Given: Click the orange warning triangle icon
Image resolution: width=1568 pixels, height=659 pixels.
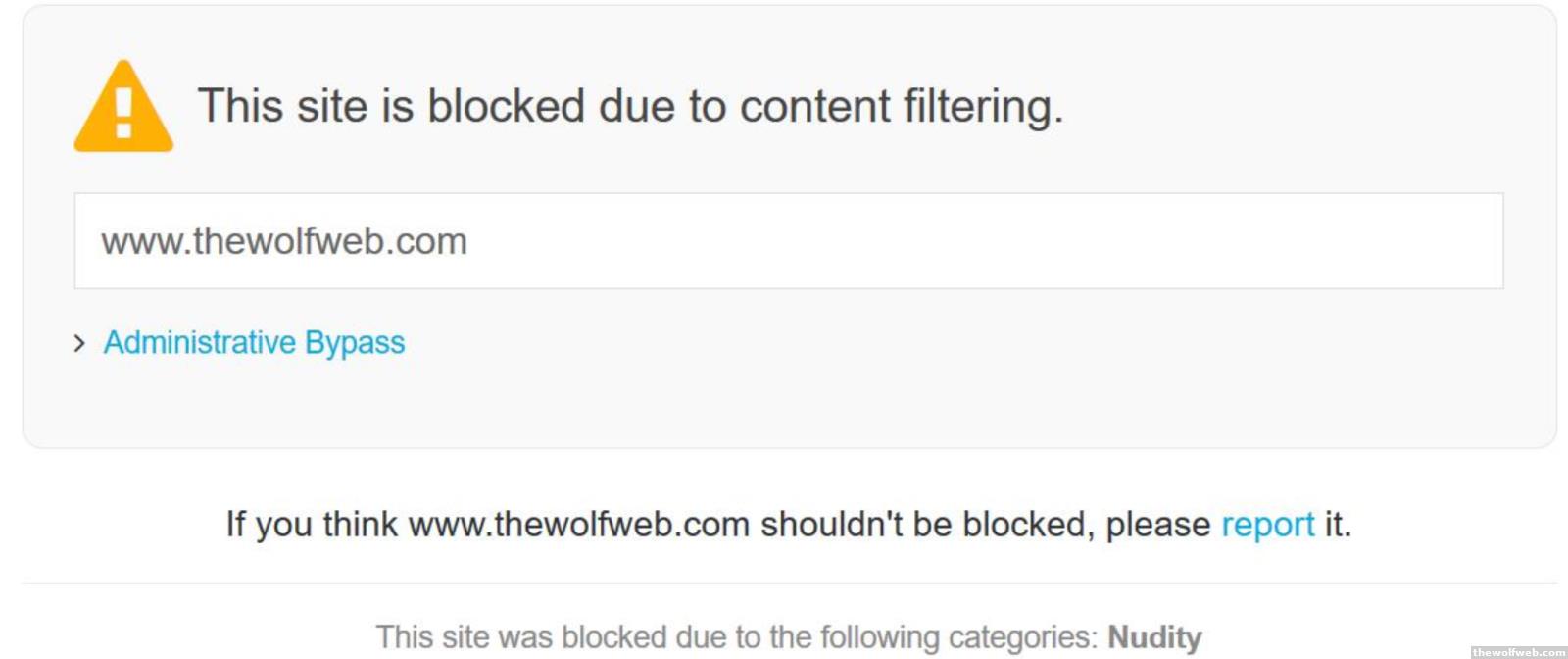Looking at the screenshot, I should point(123,107).
